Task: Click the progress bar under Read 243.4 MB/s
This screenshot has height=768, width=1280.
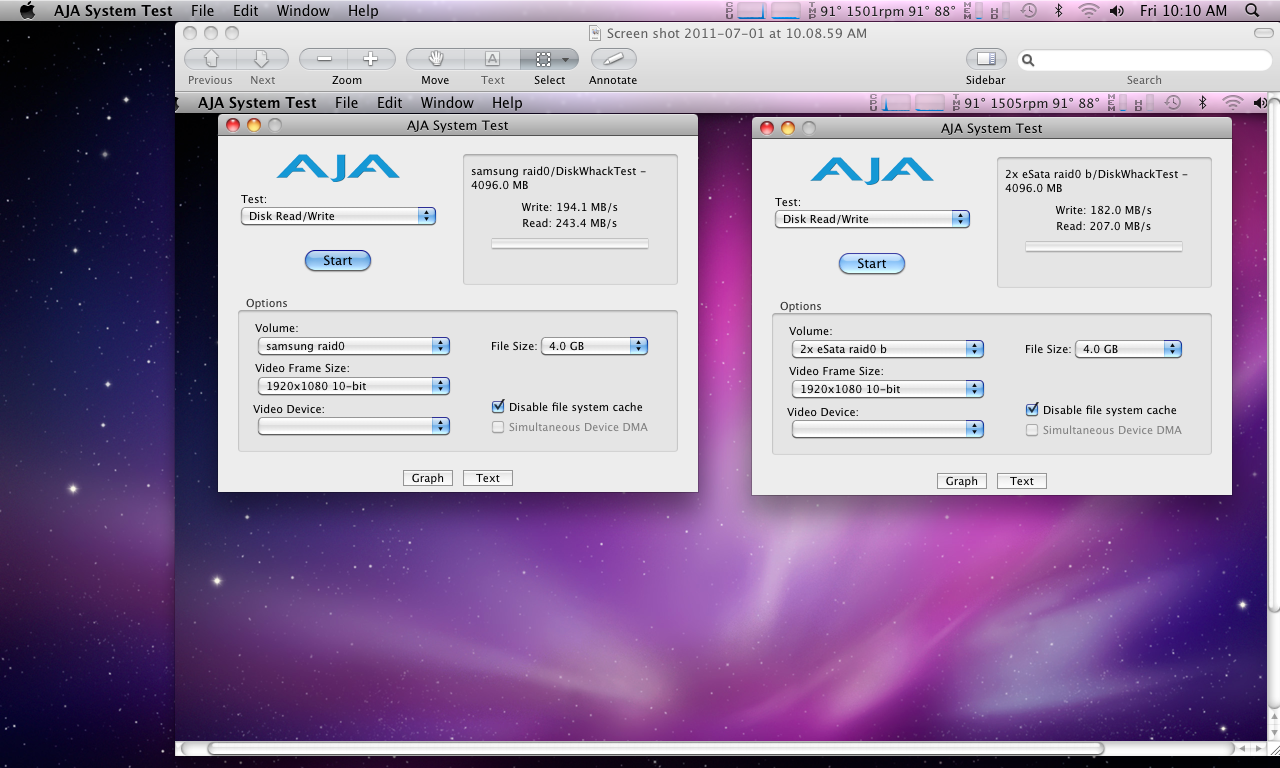Action: [x=570, y=244]
